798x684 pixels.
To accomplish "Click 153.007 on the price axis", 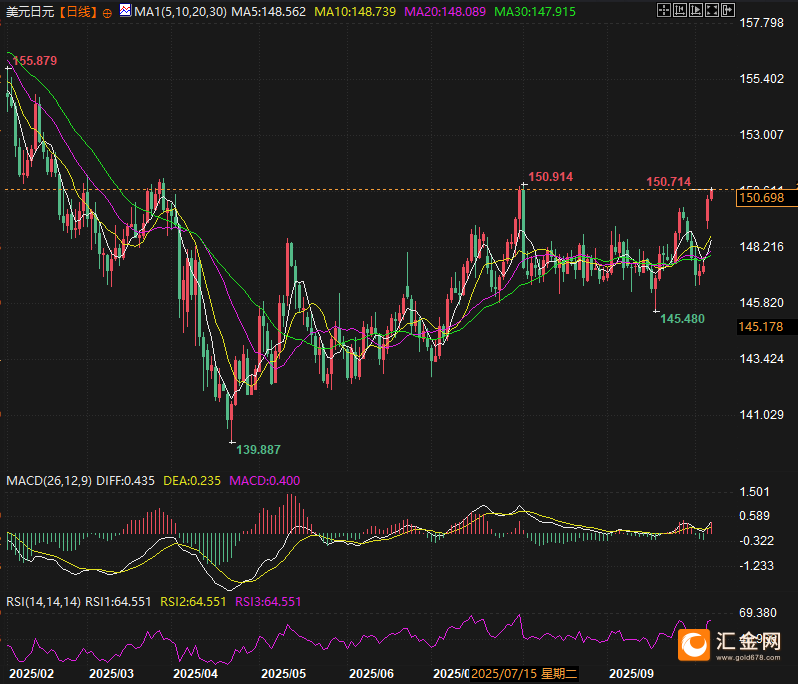I will tap(761, 134).
